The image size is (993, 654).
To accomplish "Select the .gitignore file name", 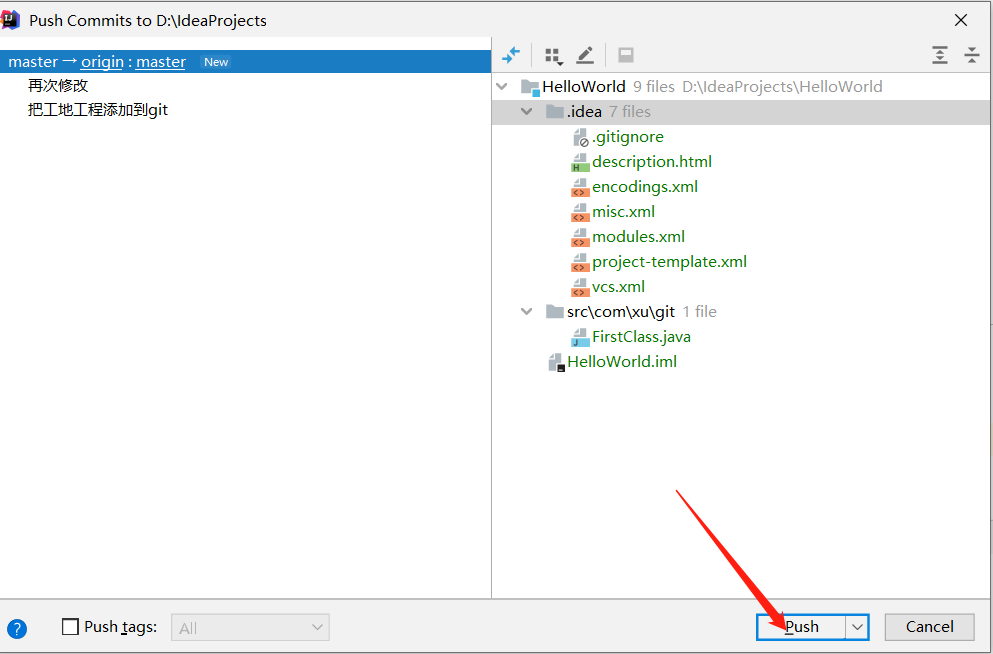I will (x=628, y=137).
